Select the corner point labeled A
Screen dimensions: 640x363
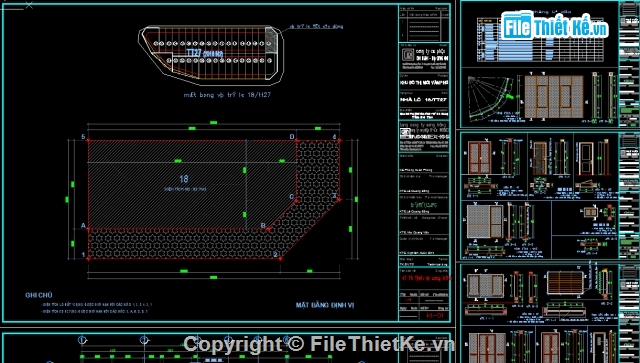[88, 229]
